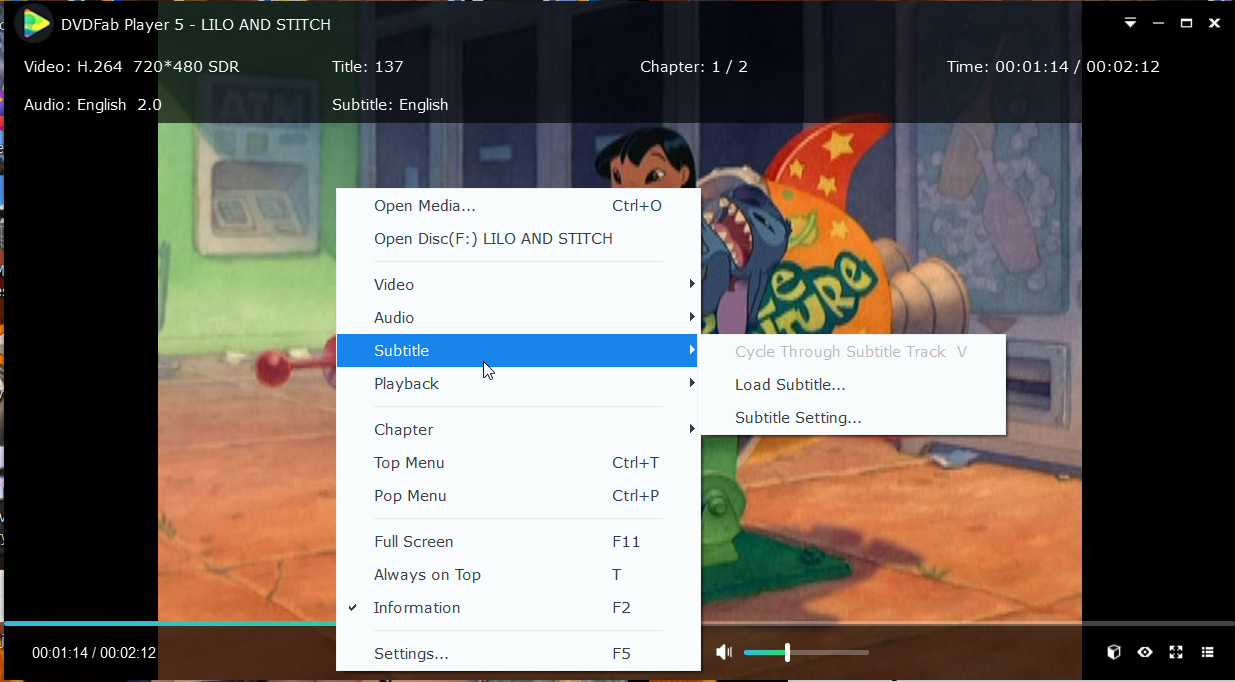Click the 3D cube icon in bottom bar
The width and height of the screenshot is (1235, 682).
(1114, 652)
